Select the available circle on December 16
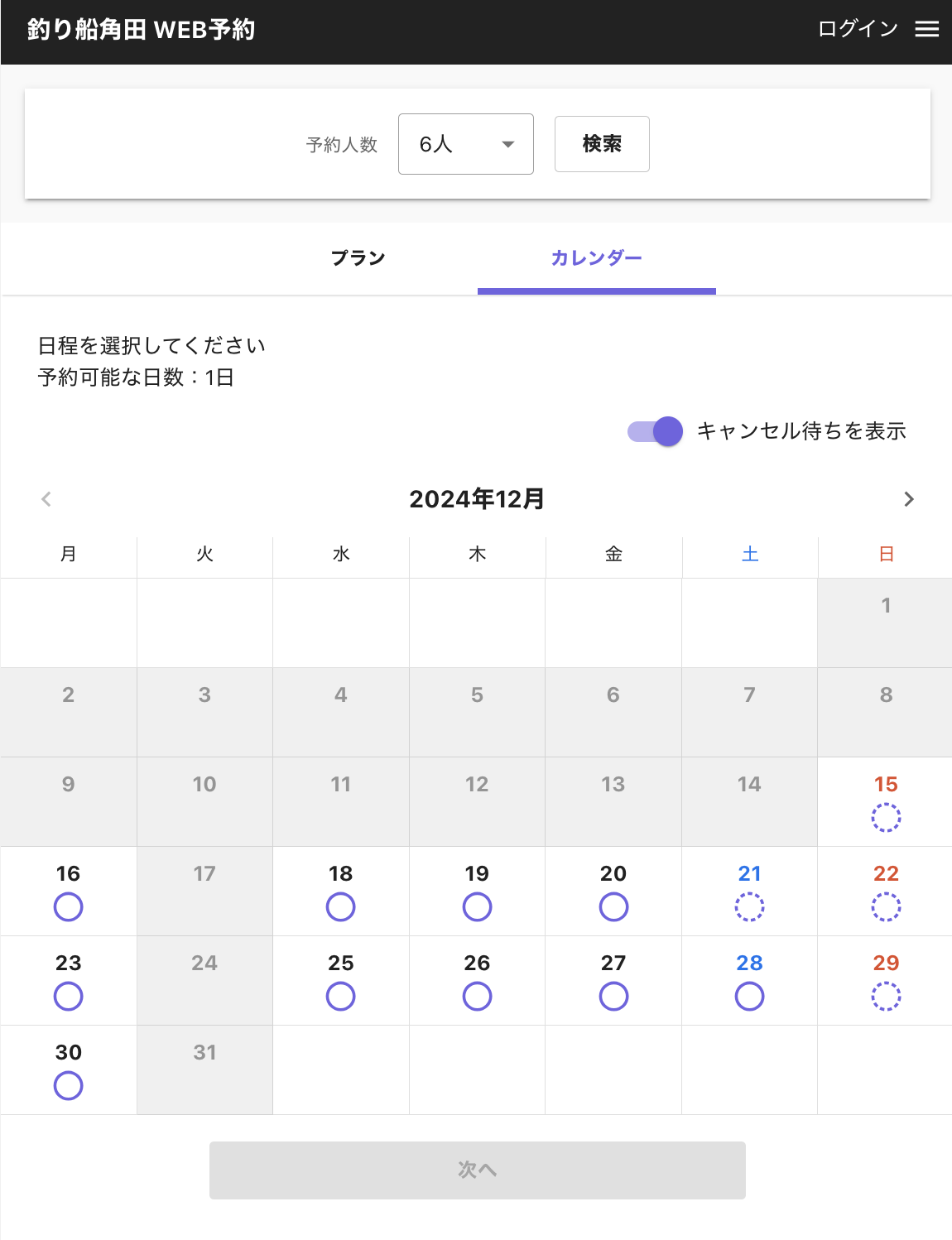The height and width of the screenshot is (1240, 952). [69, 907]
